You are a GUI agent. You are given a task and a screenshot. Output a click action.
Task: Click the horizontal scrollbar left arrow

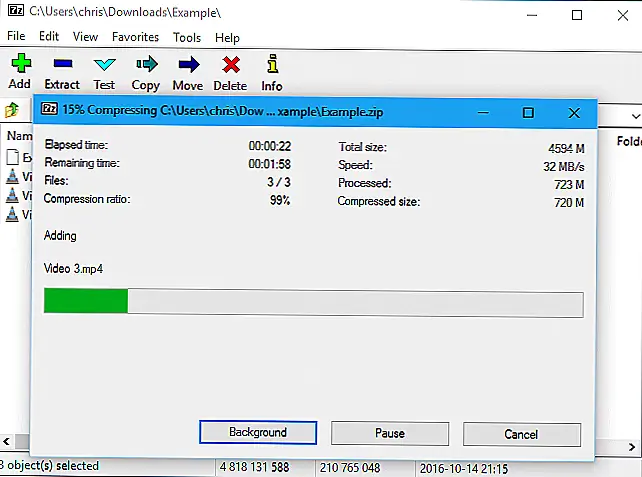click(x=6, y=441)
